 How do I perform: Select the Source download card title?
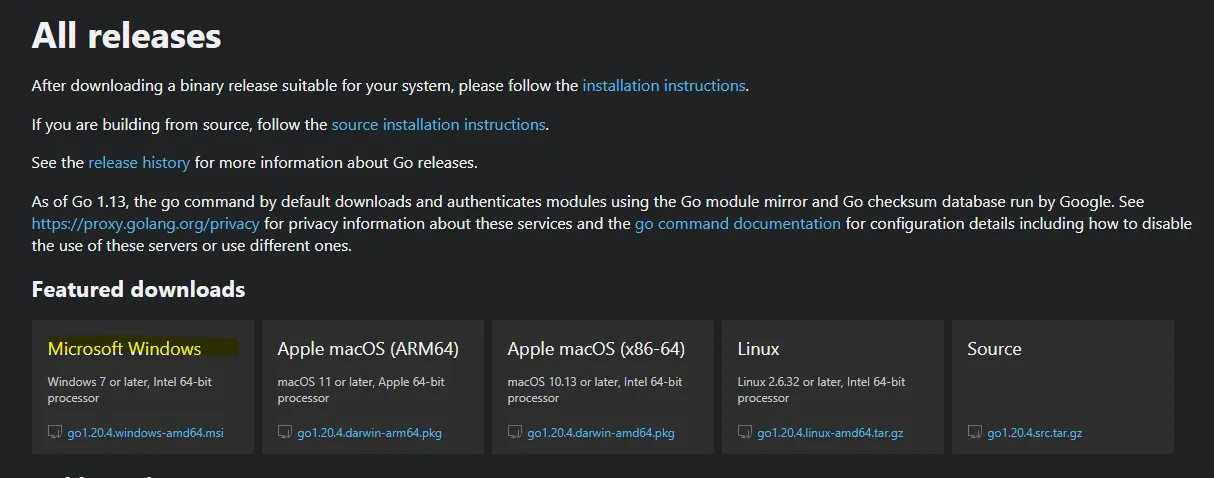[994, 349]
